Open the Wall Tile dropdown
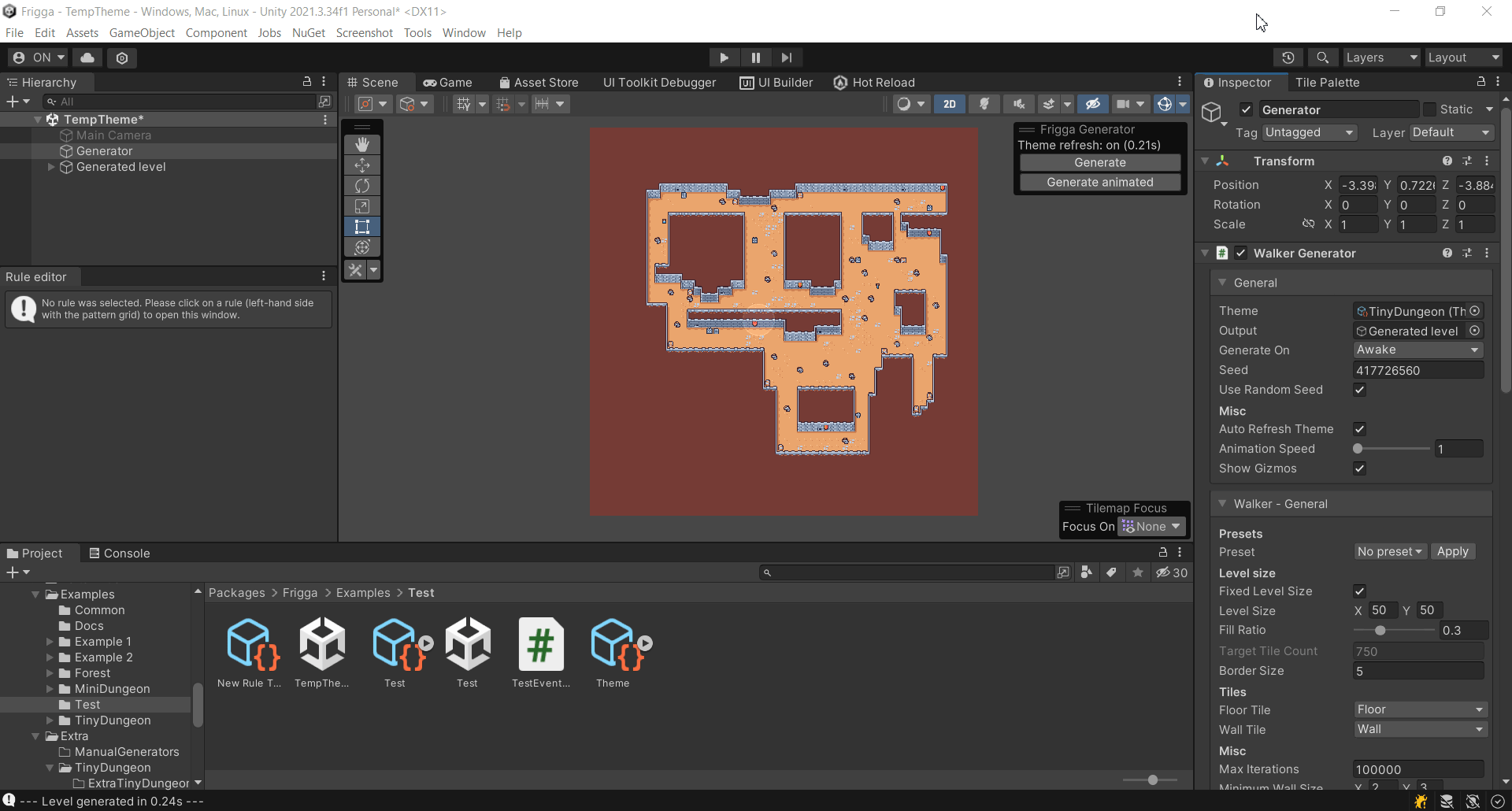The image size is (1512, 811). [x=1420, y=730]
